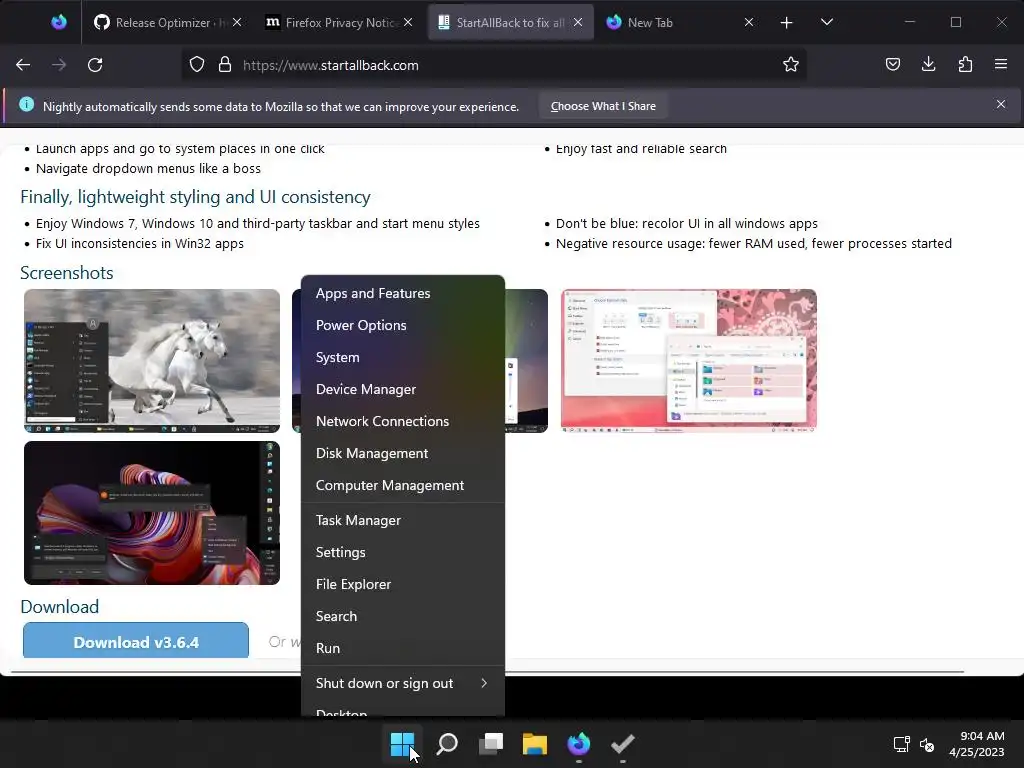1024x768 pixels.
Task: Open the aurora night screenshot thumbnail
Action: pos(526,361)
